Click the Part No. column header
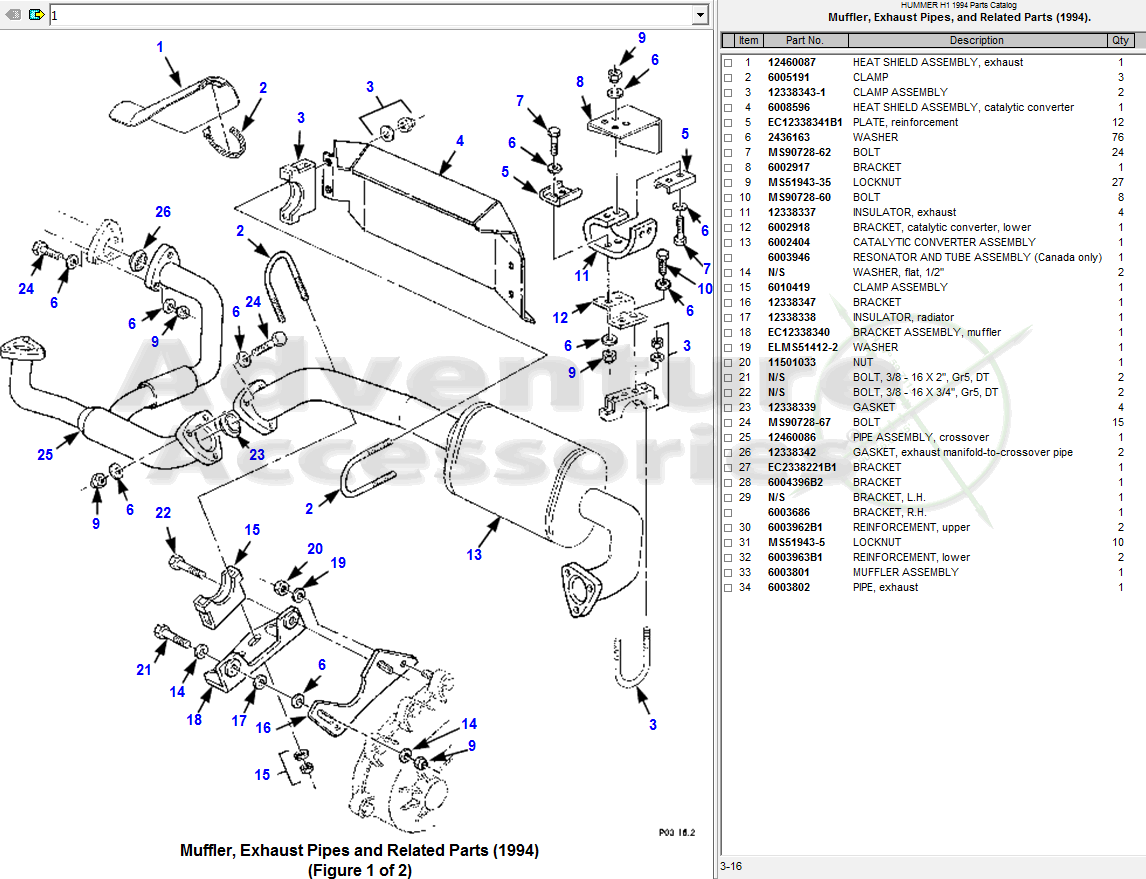Screen dimensions: 1146x879 pos(806,40)
